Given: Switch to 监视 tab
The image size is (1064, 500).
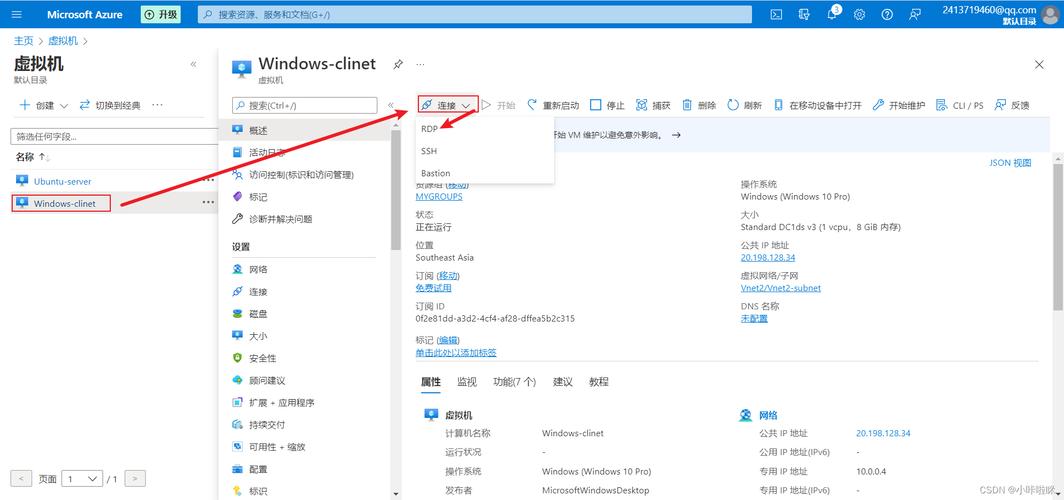Looking at the screenshot, I should [x=467, y=382].
